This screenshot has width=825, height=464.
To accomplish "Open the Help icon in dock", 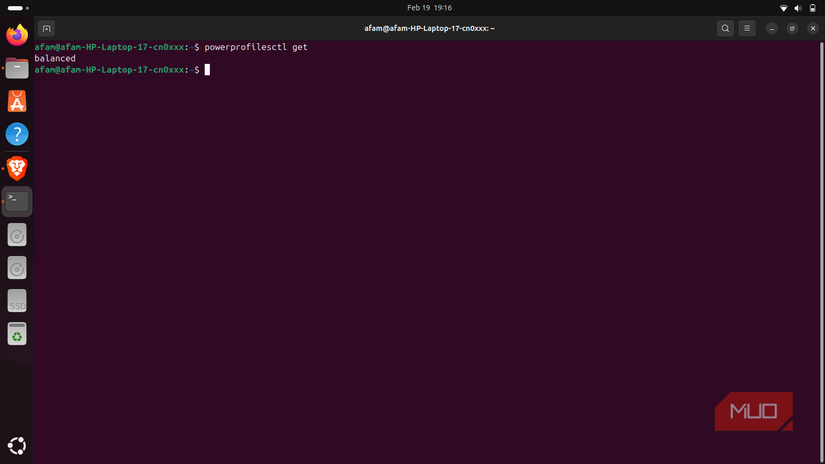I will pos(17,134).
